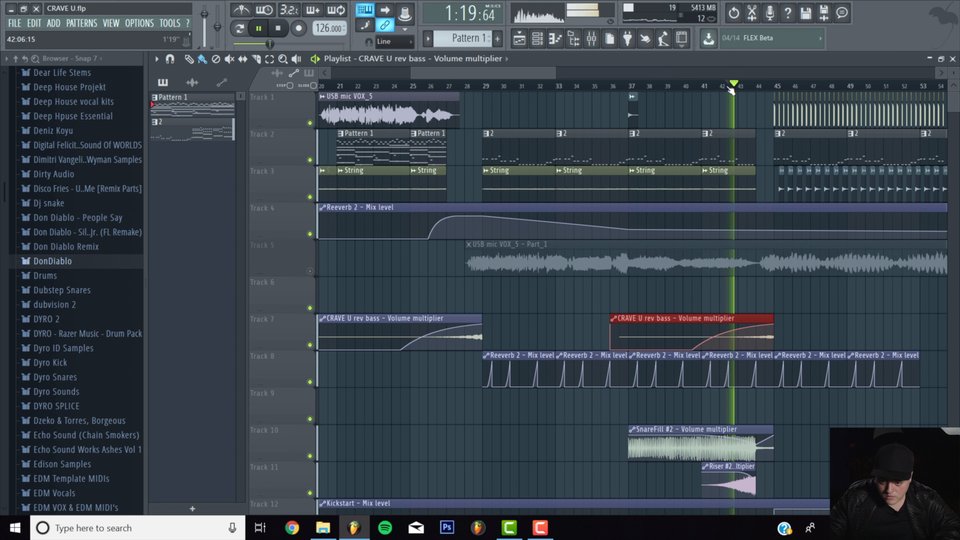Open the TOOLS menu
Image resolution: width=960 pixels, height=540 pixels.
pyautogui.click(x=170, y=23)
